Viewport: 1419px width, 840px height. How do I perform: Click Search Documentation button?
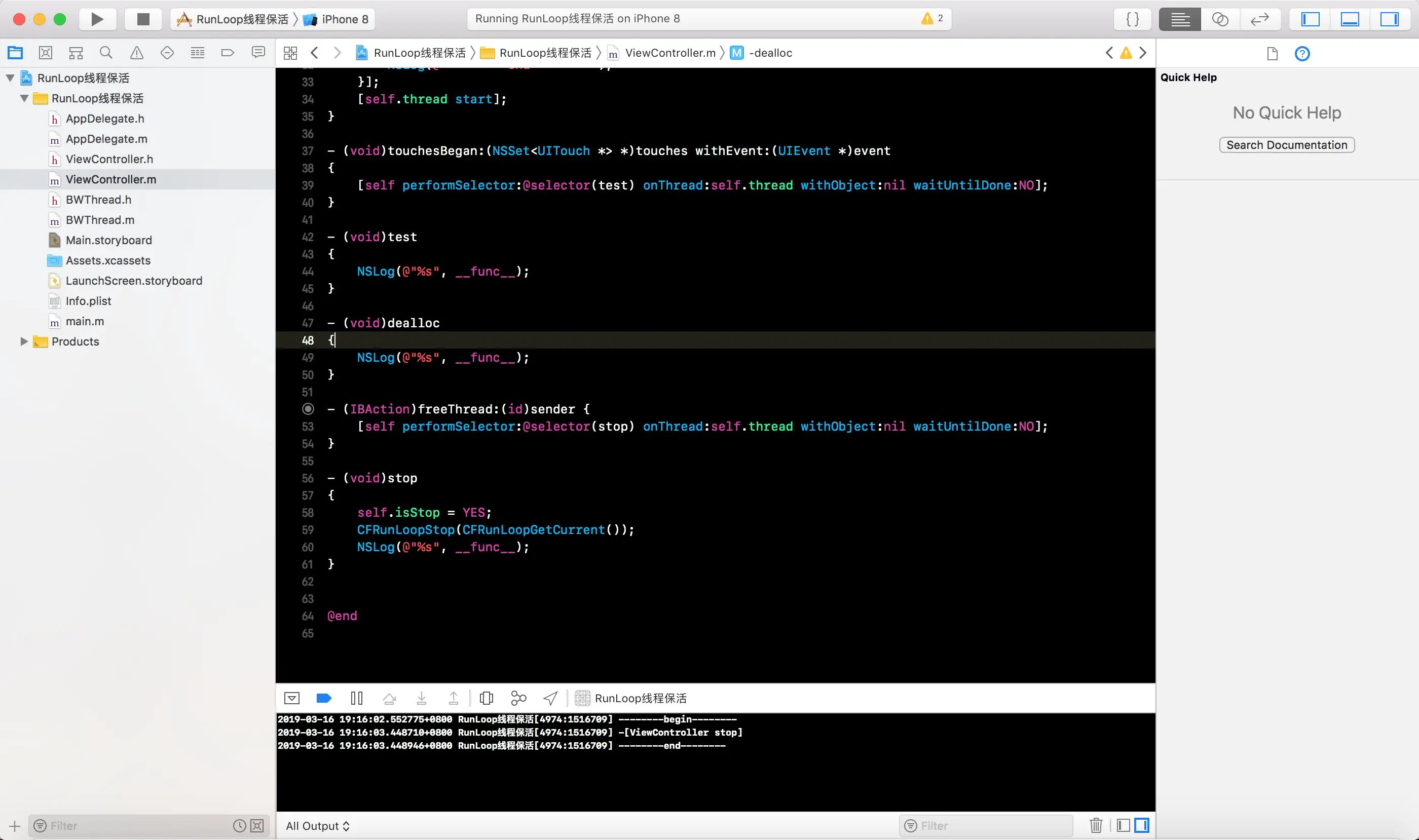pos(1287,145)
